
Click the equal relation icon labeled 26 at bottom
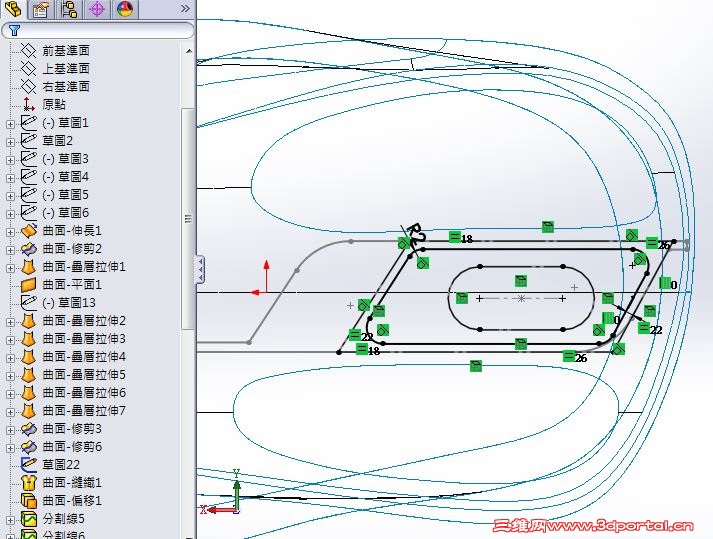569,356
